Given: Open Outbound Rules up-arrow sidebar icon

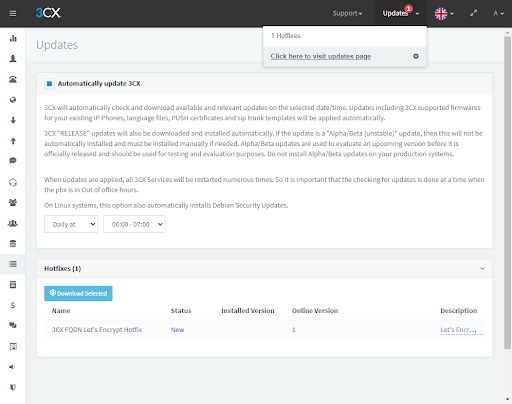Looking at the screenshot, I should pos(13,141).
